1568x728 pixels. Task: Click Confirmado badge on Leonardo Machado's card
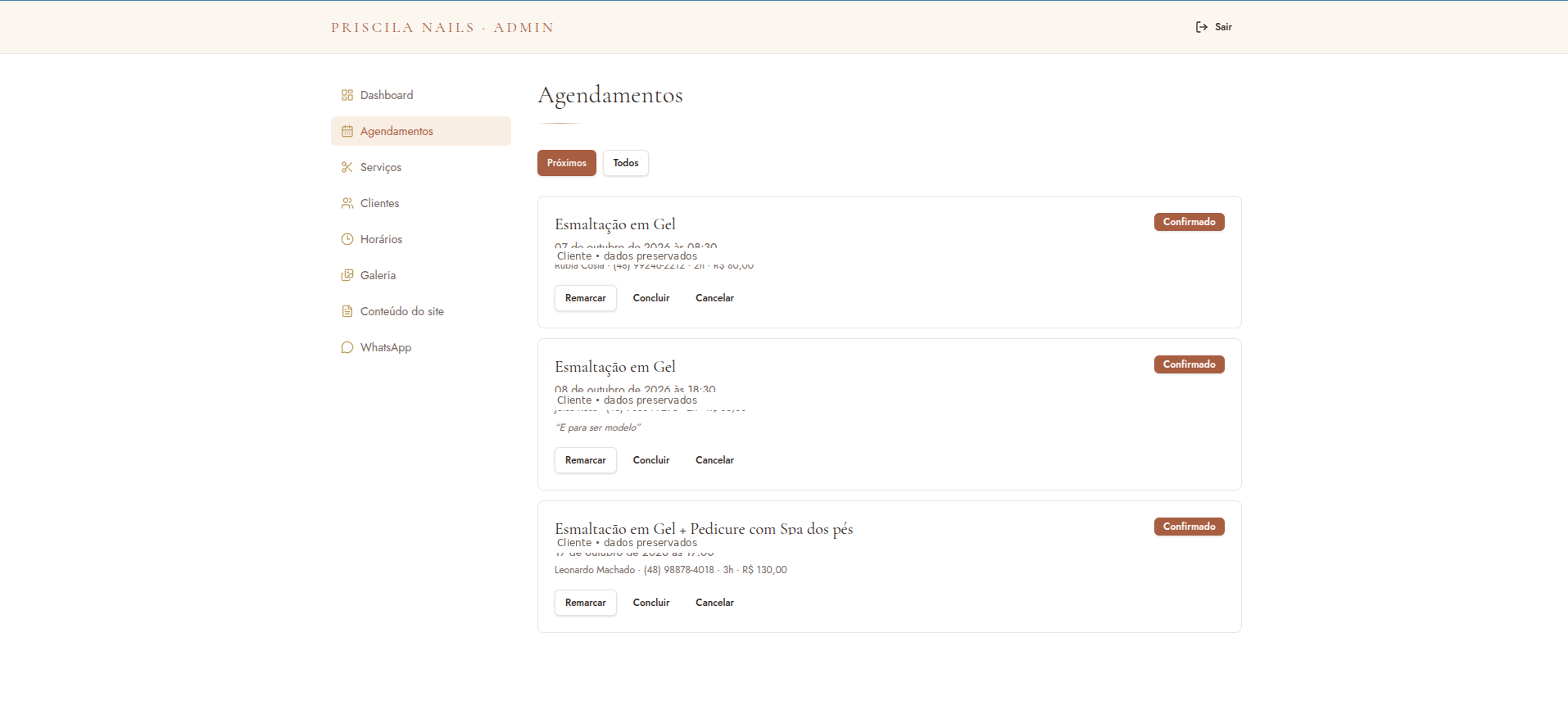click(1190, 527)
